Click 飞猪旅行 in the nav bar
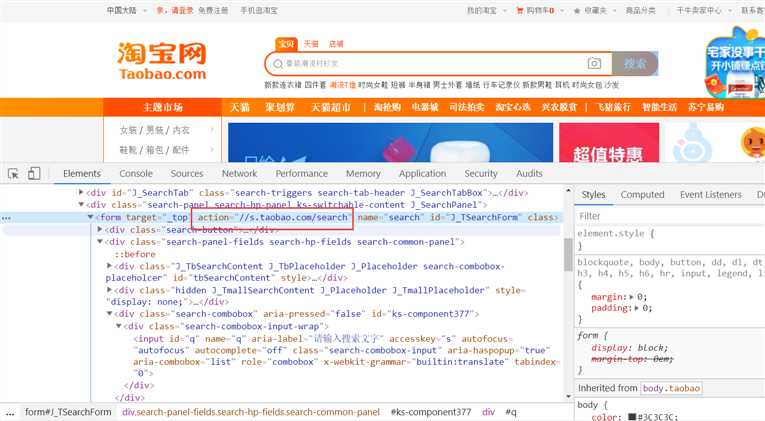765x421 pixels. click(613, 107)
